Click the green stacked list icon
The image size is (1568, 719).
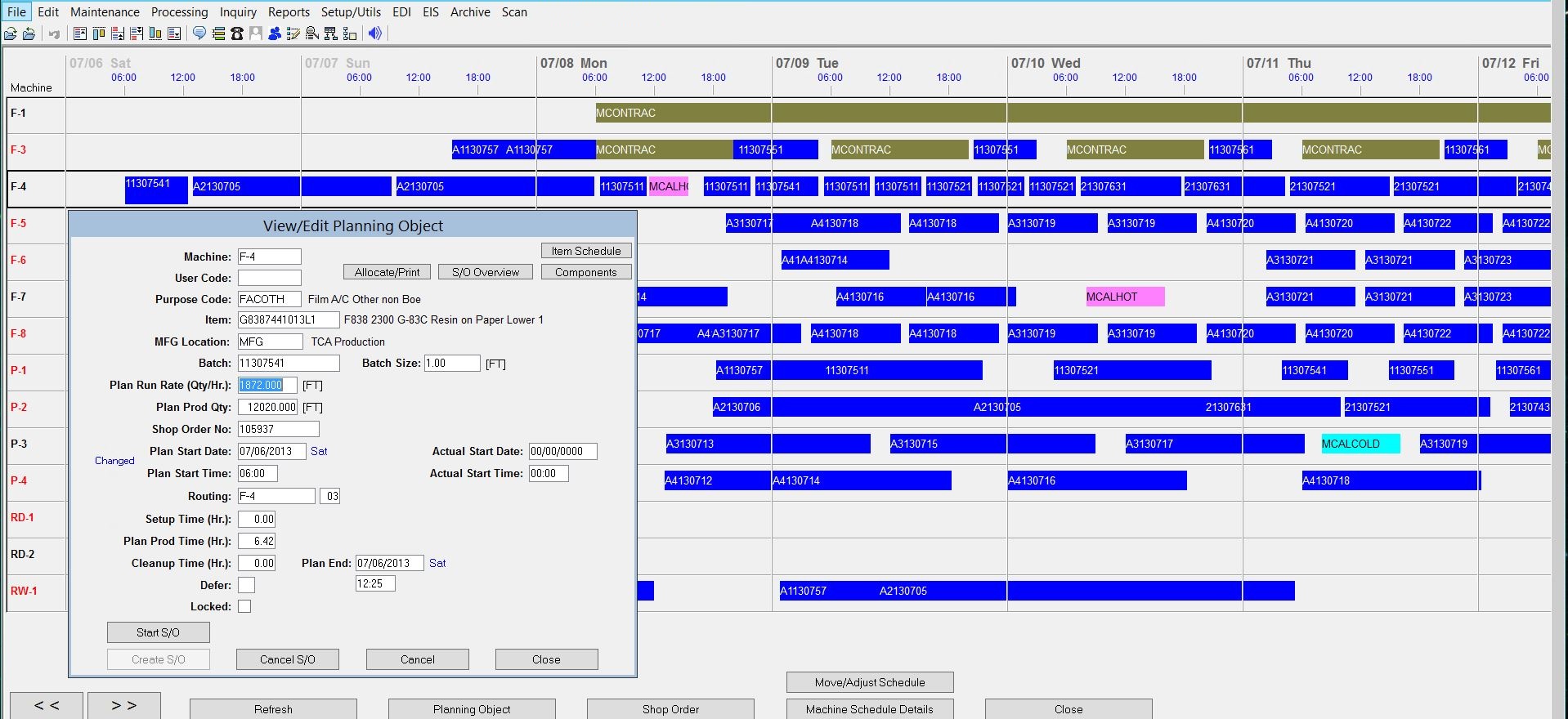(218, 33)
